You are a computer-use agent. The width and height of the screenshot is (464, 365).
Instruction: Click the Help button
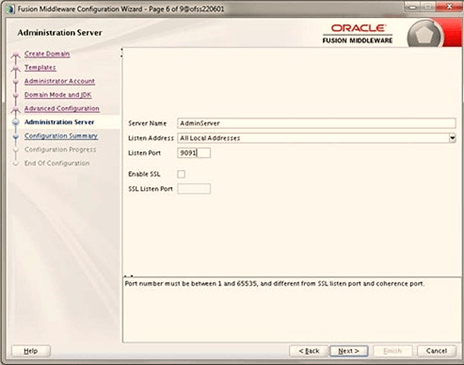(x=31, y=351)
